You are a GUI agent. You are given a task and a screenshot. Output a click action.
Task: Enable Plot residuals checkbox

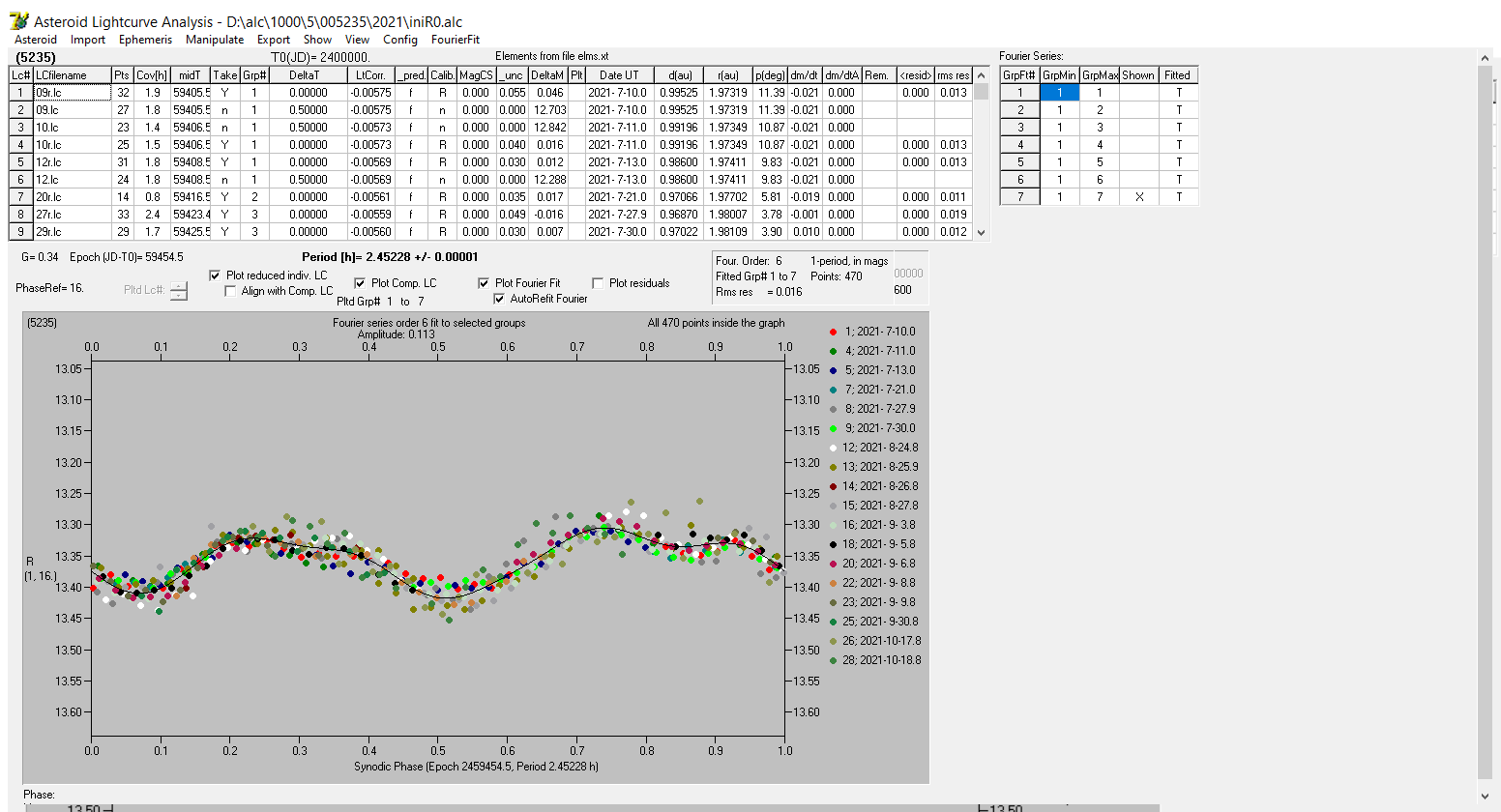coord(598,283)
